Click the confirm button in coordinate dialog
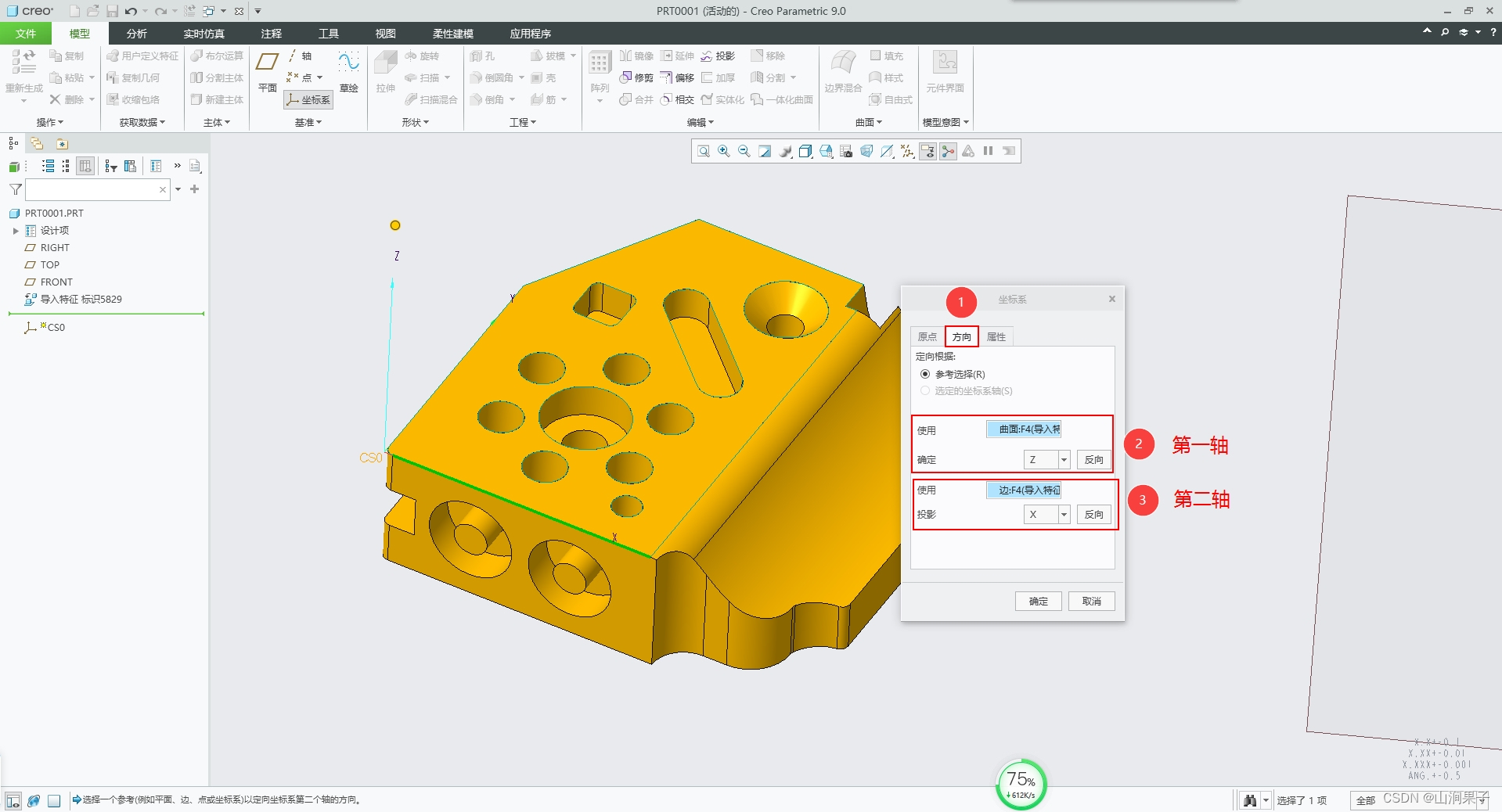This screenshot has width=1502, height=812. 1039,601
